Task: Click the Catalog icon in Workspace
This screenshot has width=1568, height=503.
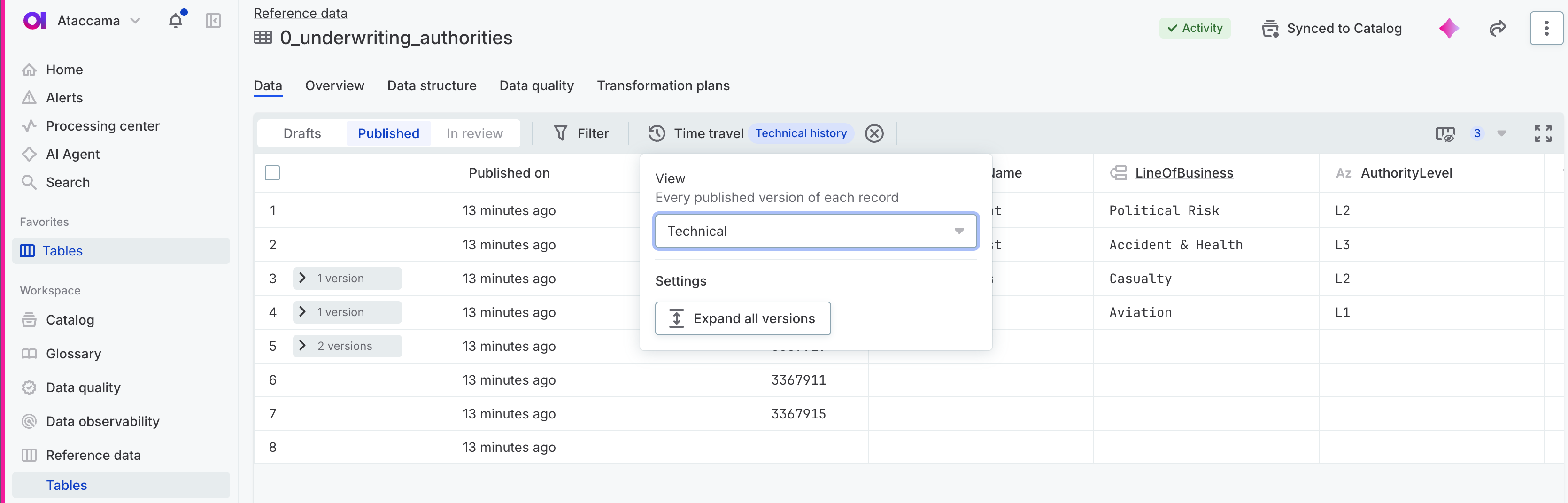Action: coord(29,320)
